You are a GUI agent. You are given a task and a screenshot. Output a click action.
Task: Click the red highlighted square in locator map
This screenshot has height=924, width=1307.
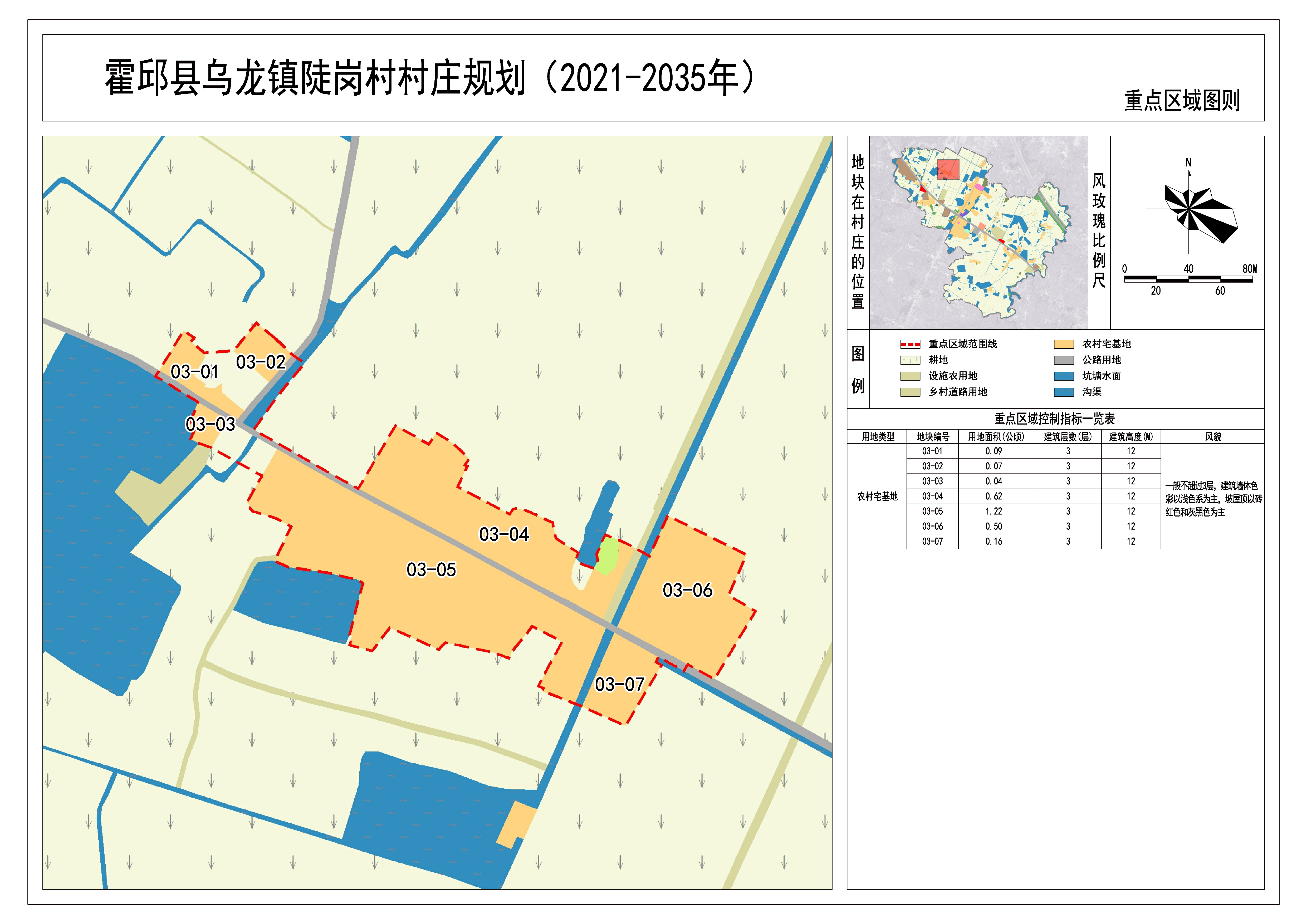(948, 169)
